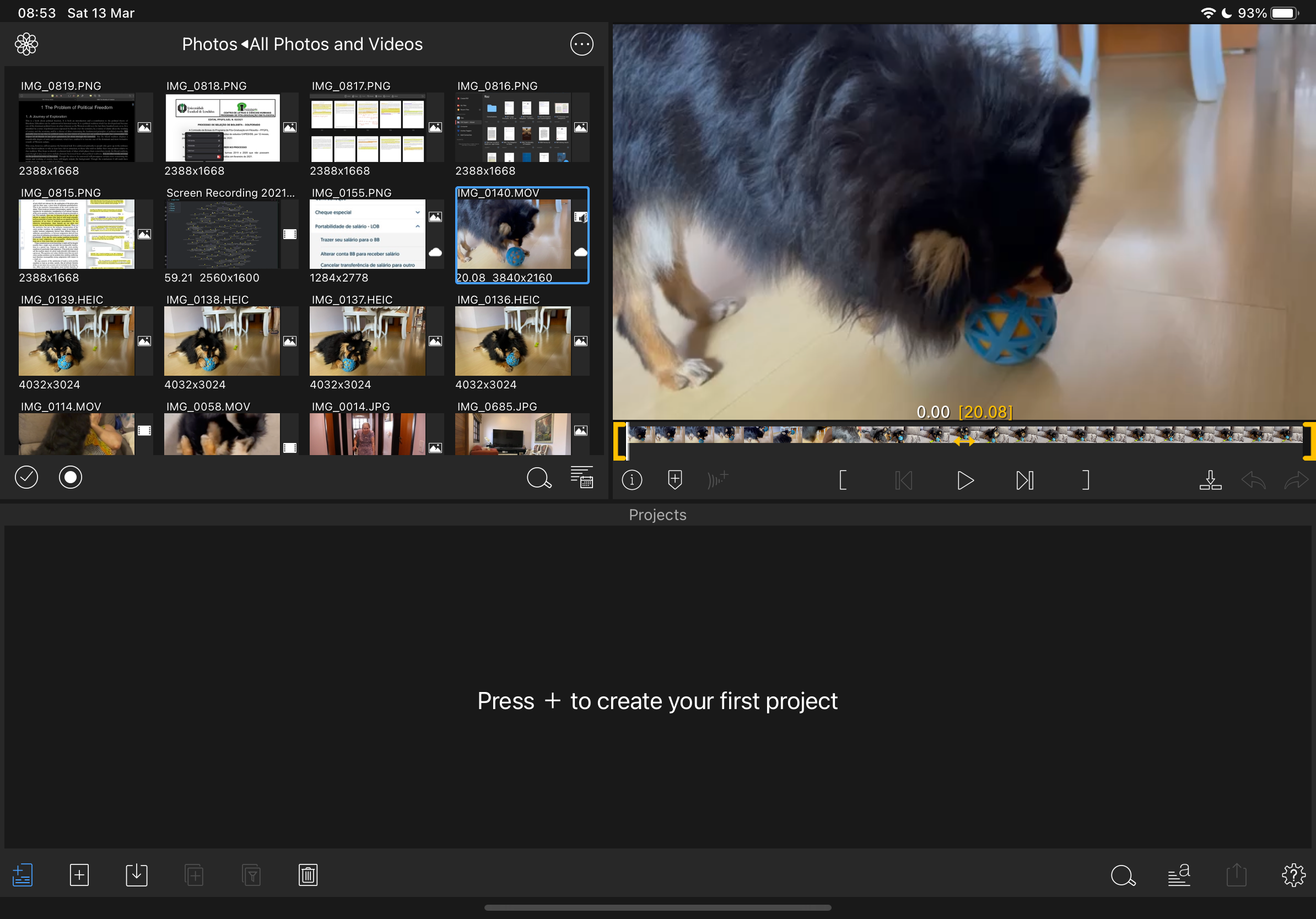Open the project sort by name options
1316x919 pixels.
[x=1178, y=875]
